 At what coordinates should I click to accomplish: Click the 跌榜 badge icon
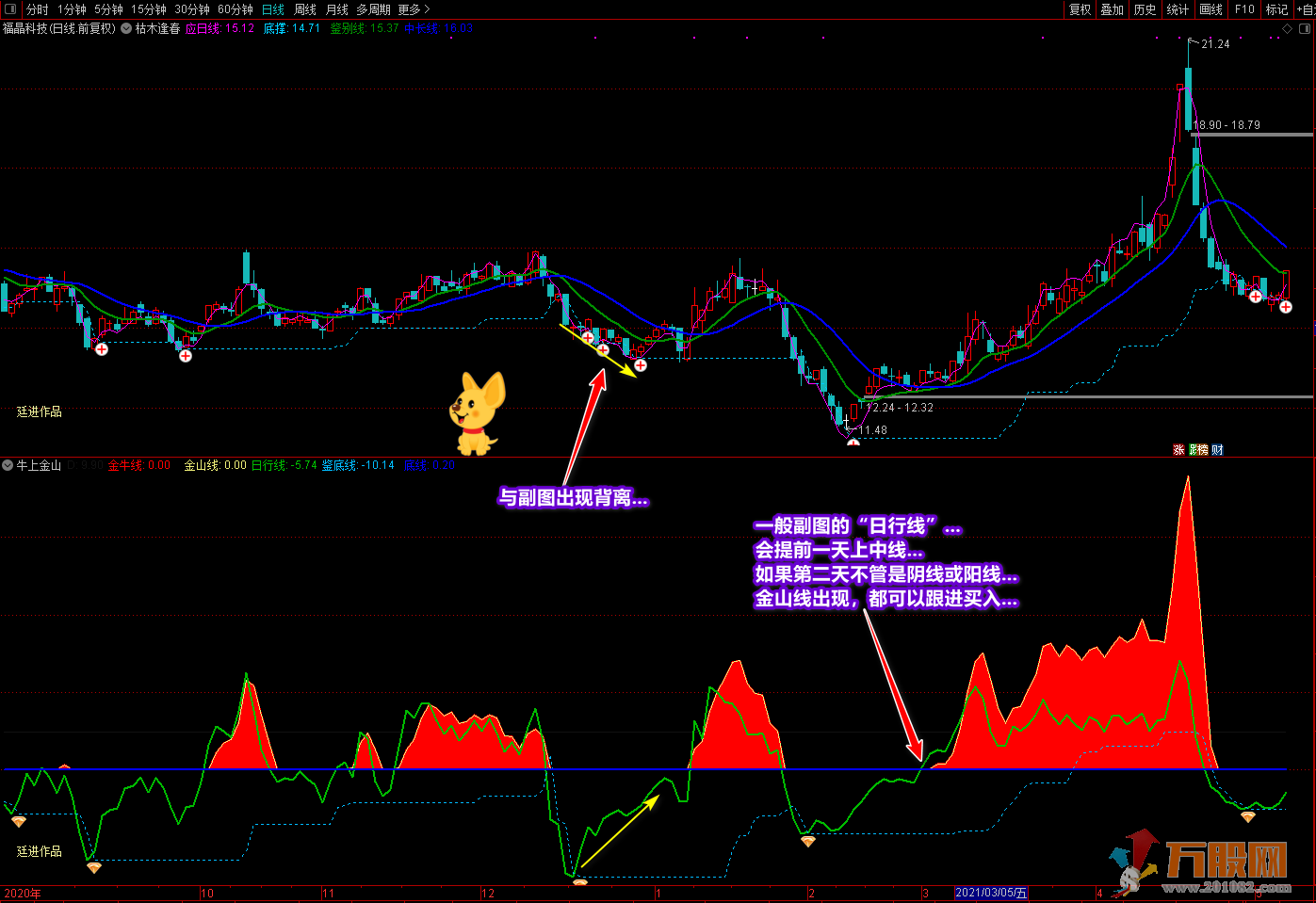click(1198, 450)
